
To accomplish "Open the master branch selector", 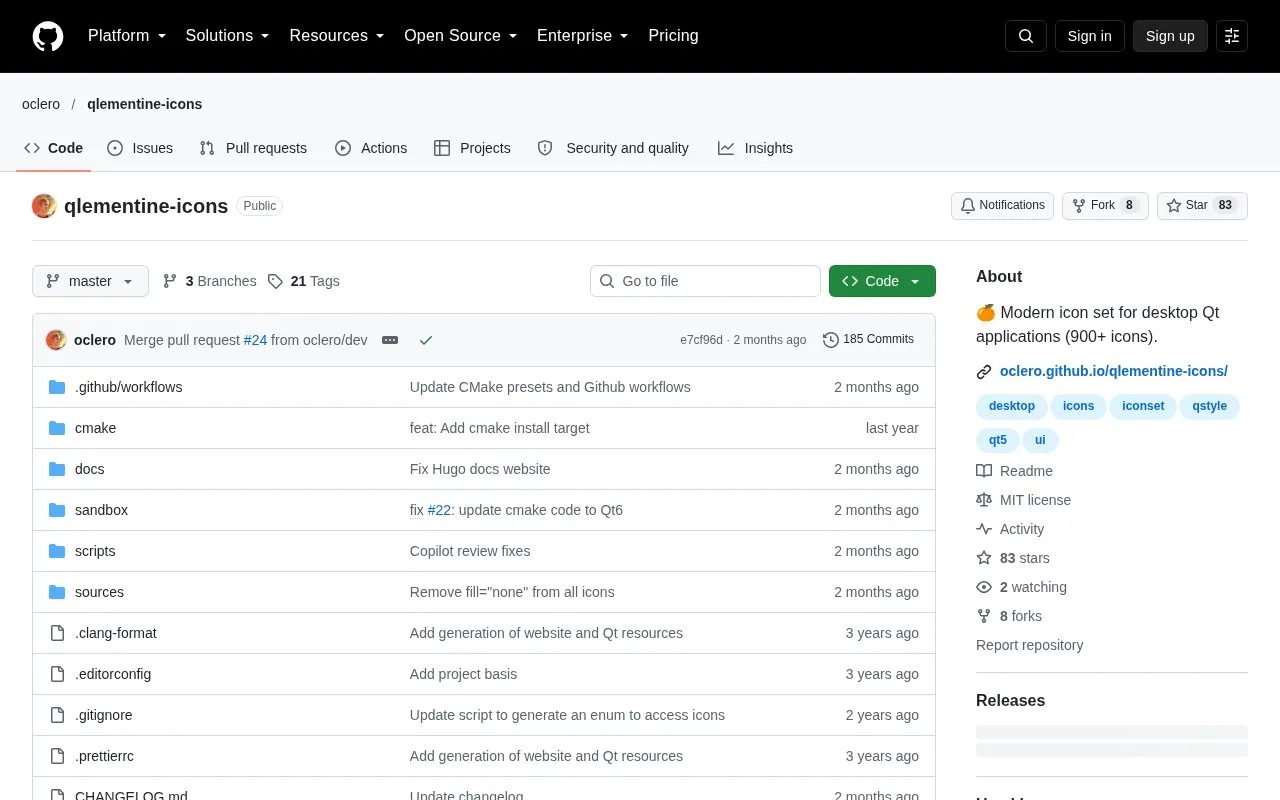I will (x=90, y=281).
